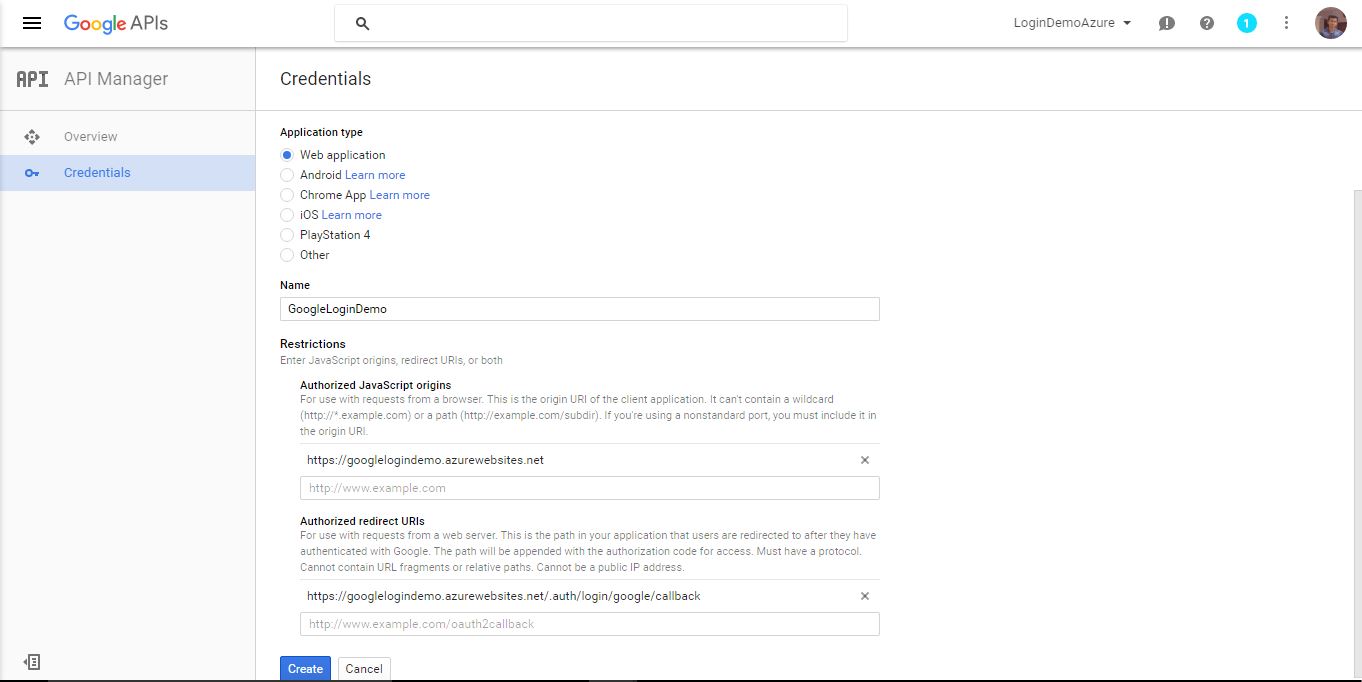Select the Web application radio button
This screenshot has height=682, width=1362.
[287, 155]
